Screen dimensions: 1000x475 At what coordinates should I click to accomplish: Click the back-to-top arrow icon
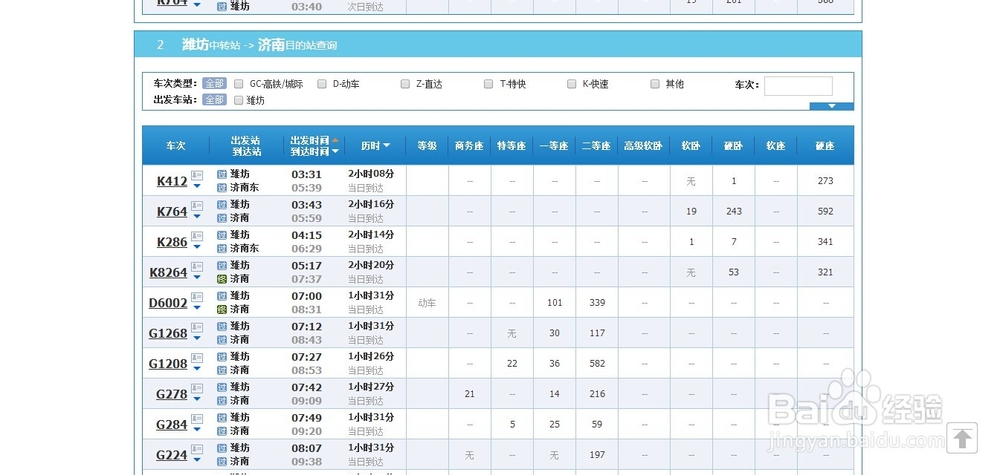[x=962, y=438]
